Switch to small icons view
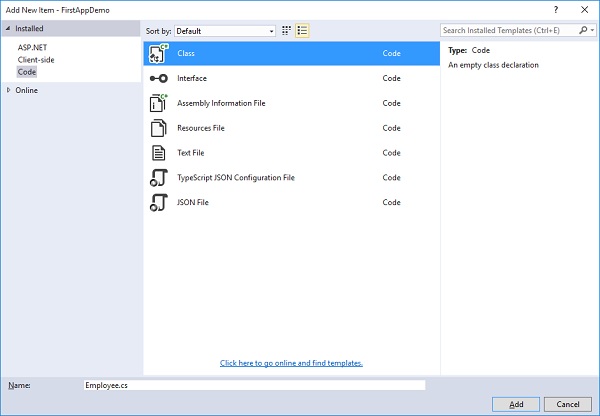Image resolution: width=600 pixels, height=416 pixels. (287, 31)
